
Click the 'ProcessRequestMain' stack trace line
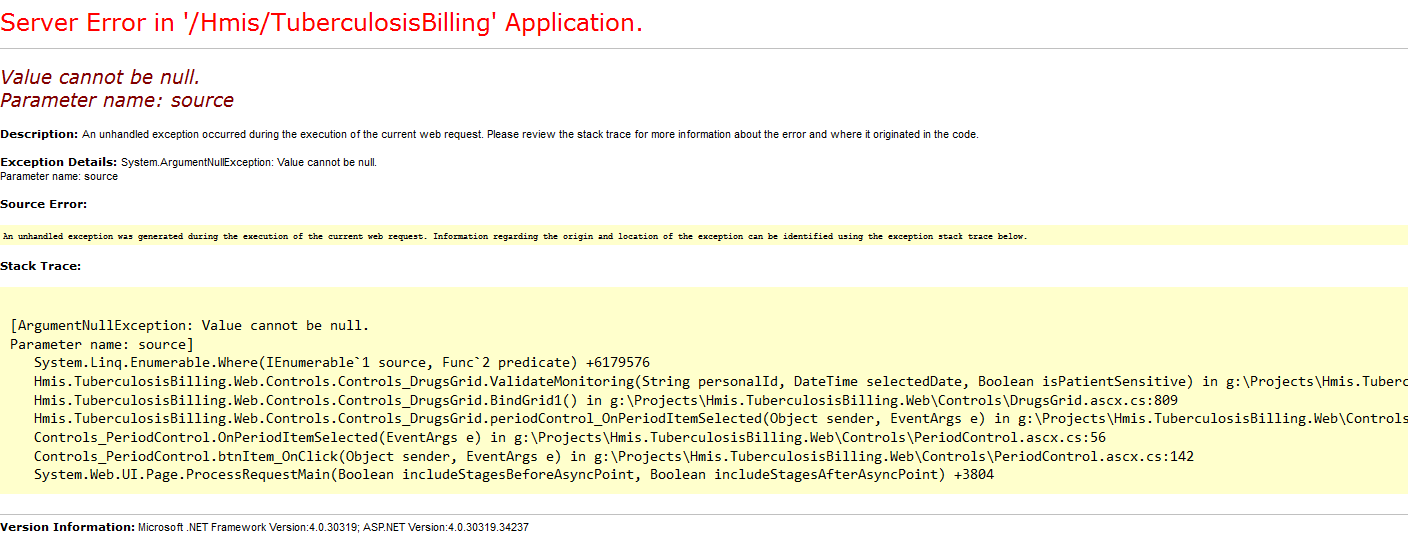(x=514, y=475)
